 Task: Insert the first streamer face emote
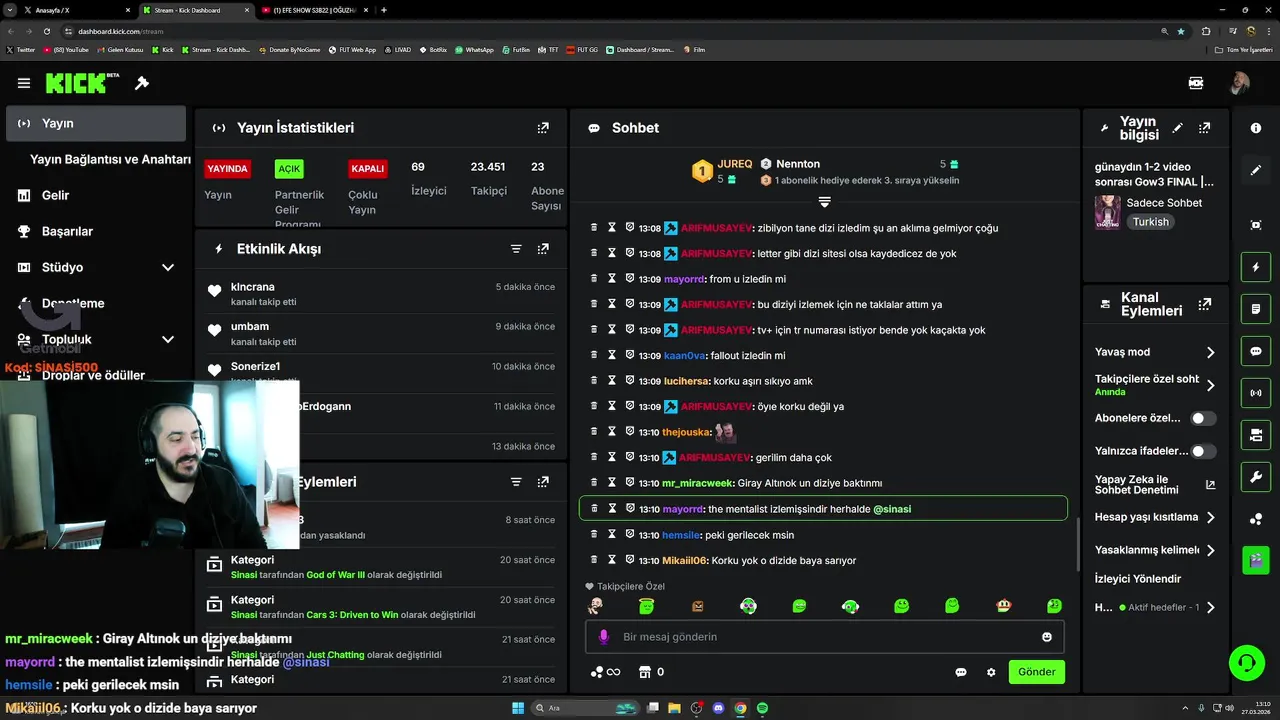coord(595,606)
